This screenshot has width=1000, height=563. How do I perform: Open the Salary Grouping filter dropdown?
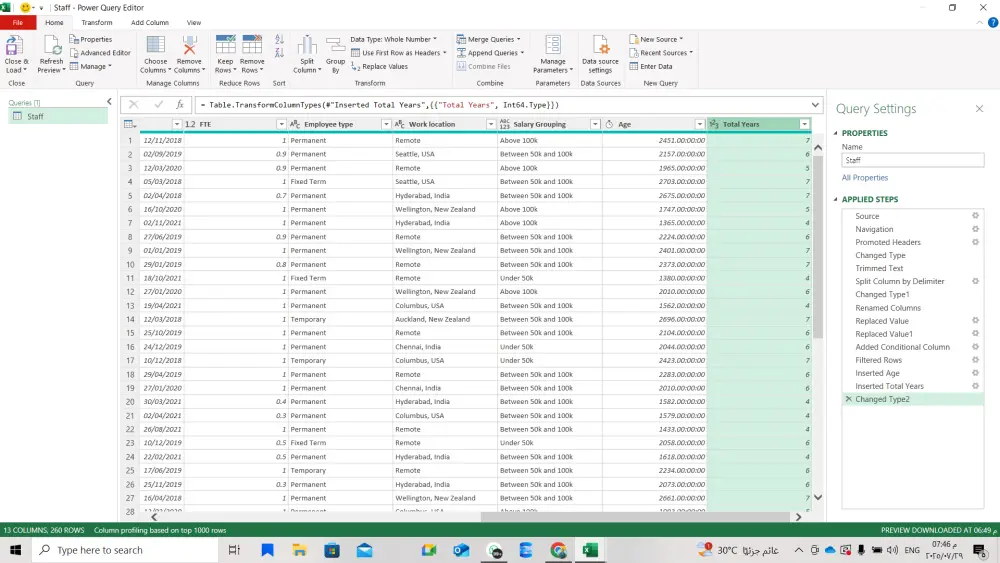click(x=595, y=124)
